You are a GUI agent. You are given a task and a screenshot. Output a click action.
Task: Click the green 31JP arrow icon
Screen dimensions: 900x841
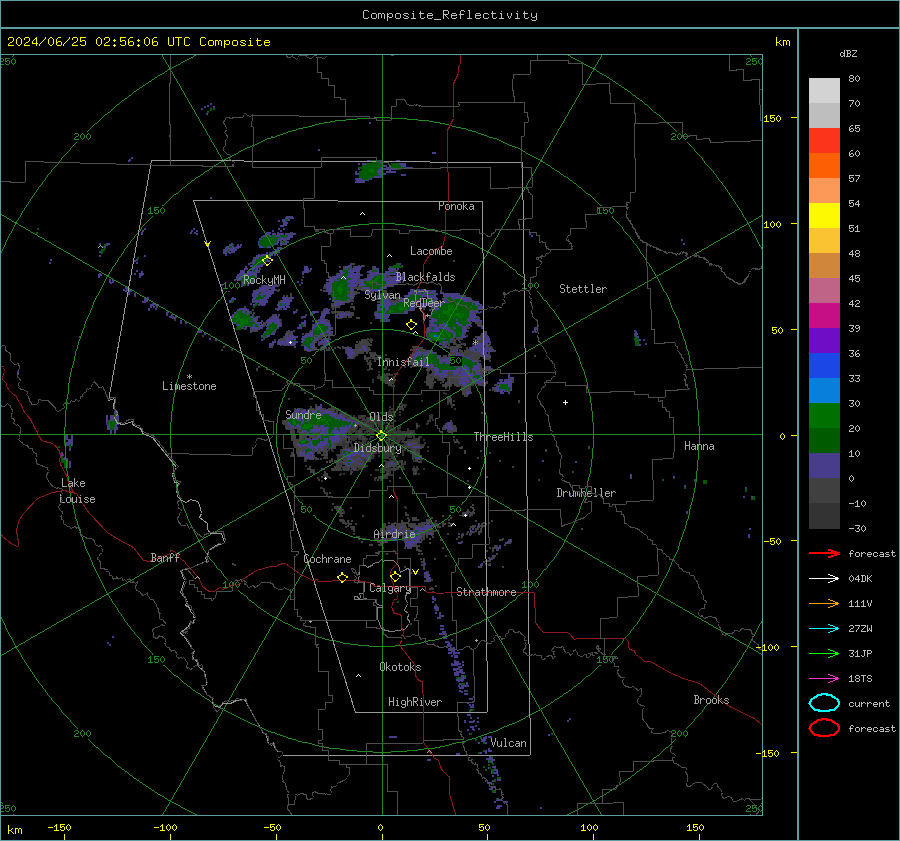point(824,653)
